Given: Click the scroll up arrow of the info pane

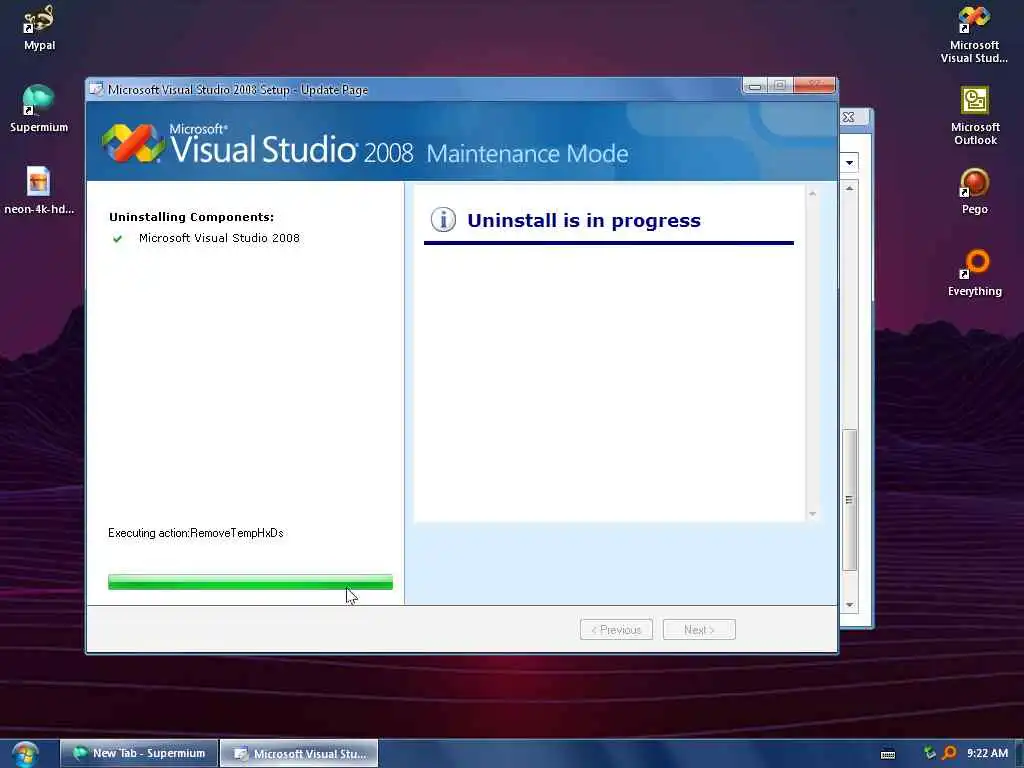Looking at the screenshot, I should click(812, 193).
